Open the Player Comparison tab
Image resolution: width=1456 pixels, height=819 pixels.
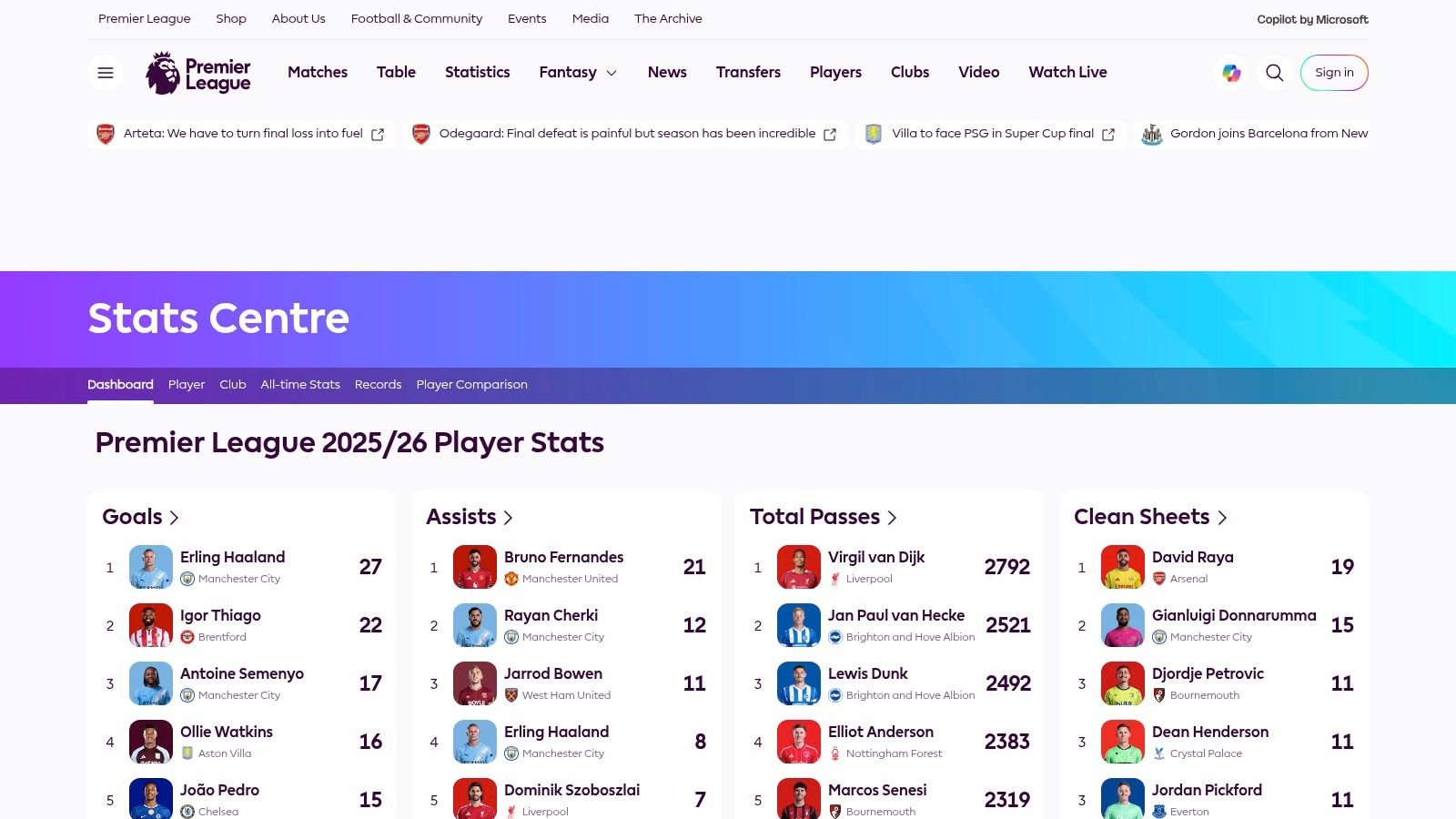(x=471, y=385)
